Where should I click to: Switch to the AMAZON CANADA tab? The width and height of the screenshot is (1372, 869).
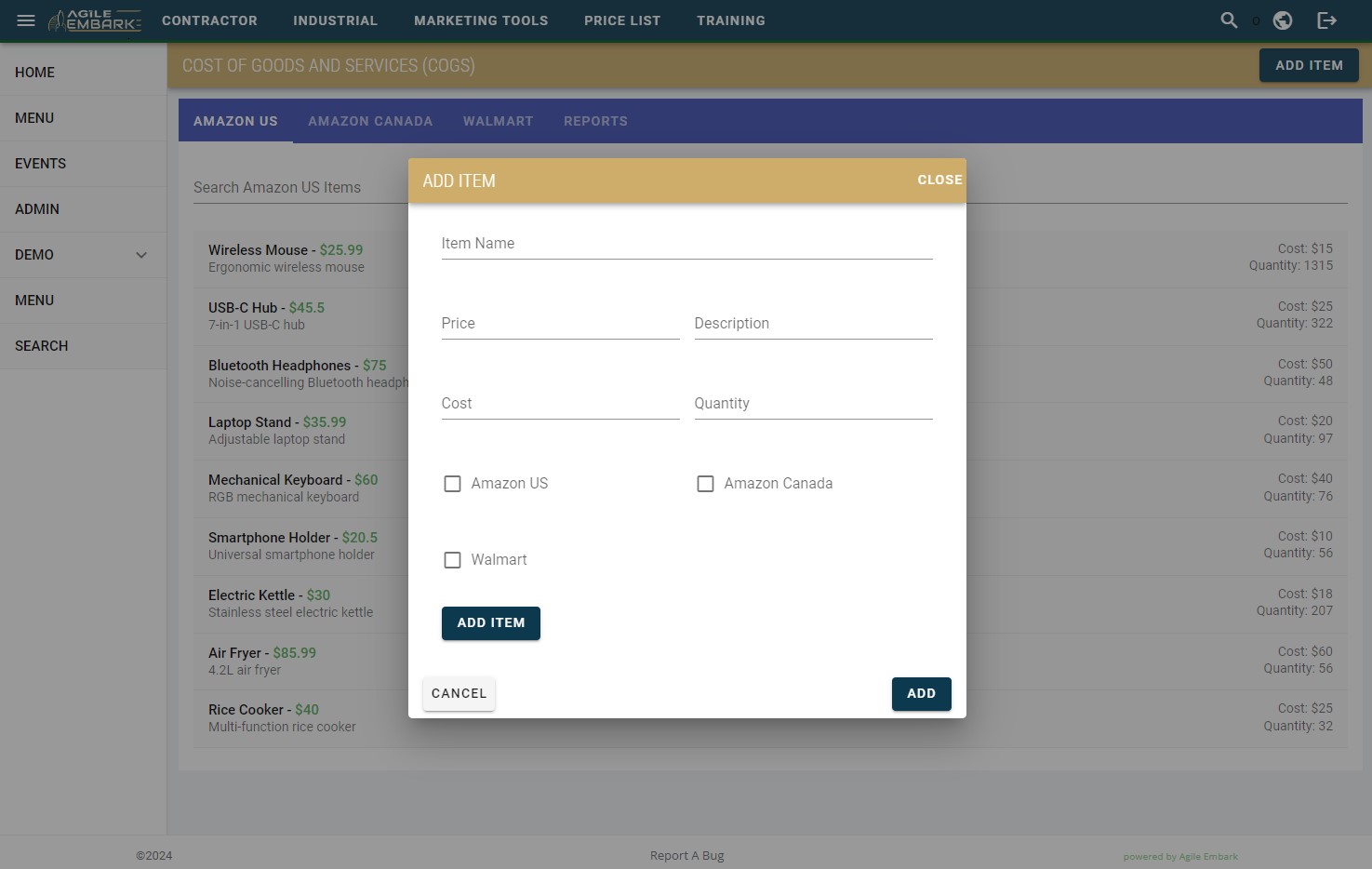point(370,121)
